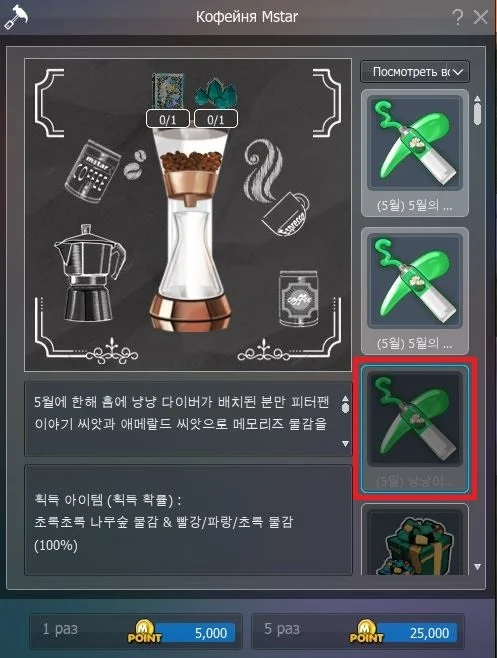This screenshot has height=658, width=497.
Task: Click the recipe list scroll down arrow
Action: pos(477,567)
